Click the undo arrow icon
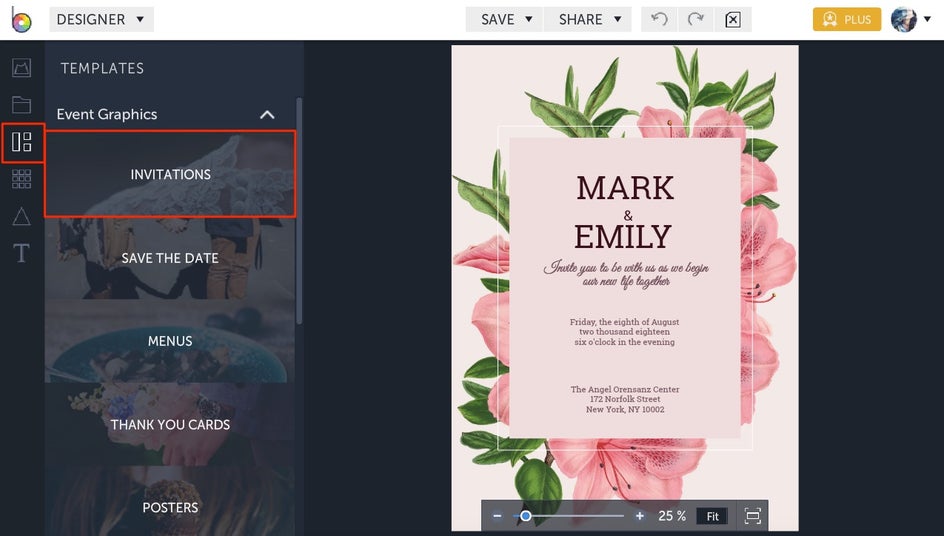Viewport: 944px width, 536px height. (659, 19)
